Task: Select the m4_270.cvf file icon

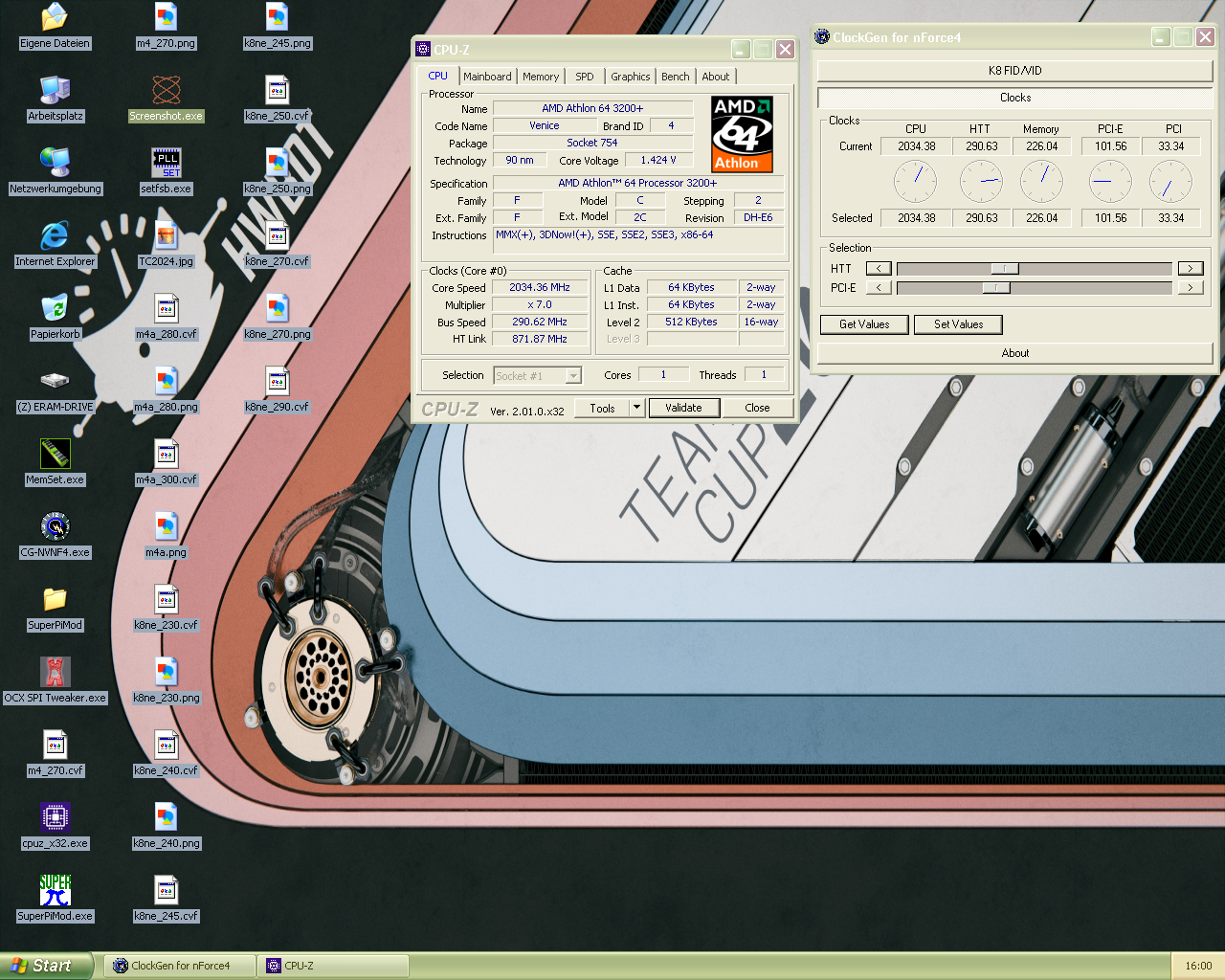Action: coord(55,752)
